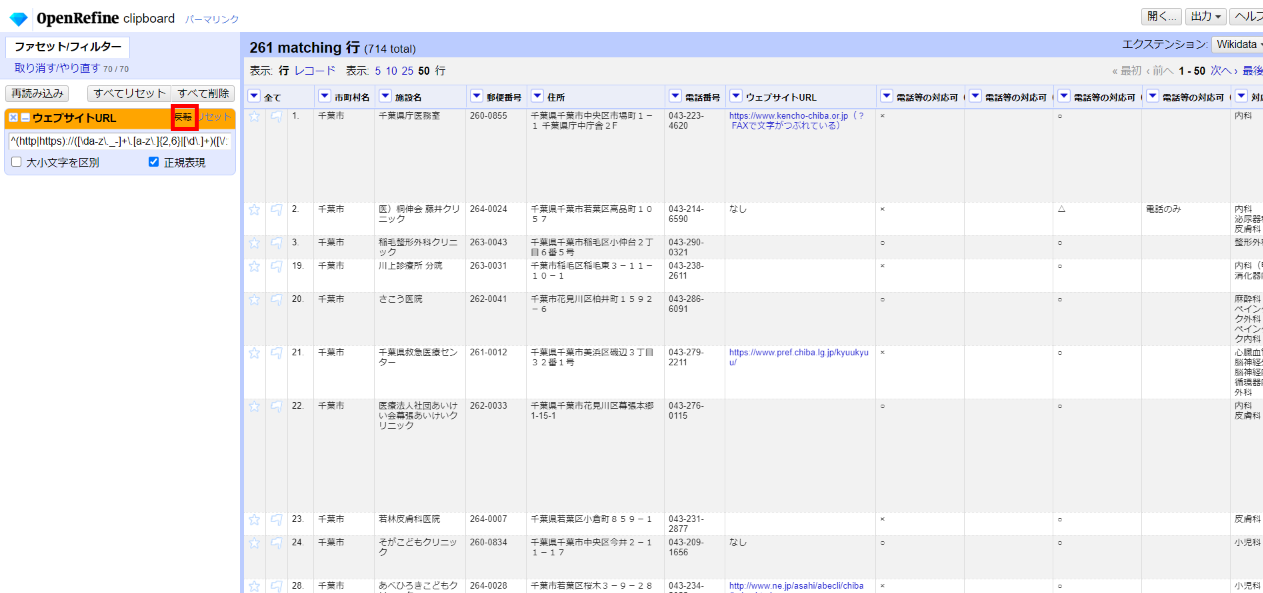The height and width of the screenshot is (593, 1263).
Task: Open the 市町村名 column dropdown
Action: click(324, 97)
